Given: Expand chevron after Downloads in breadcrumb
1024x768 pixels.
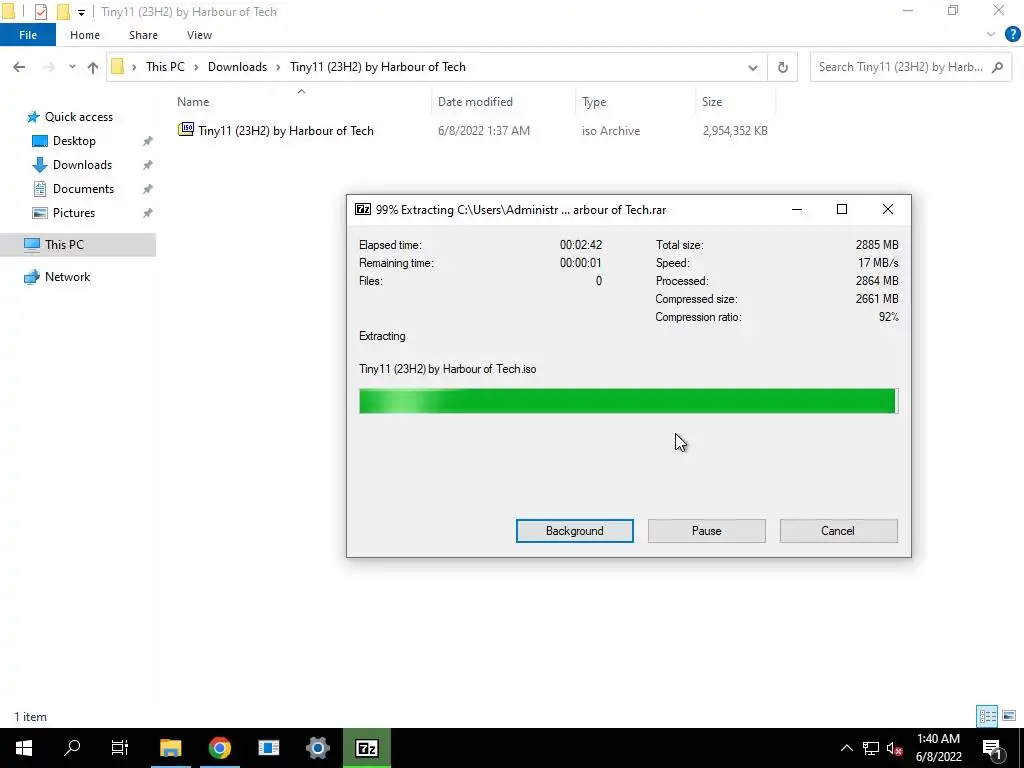Looking at the screenshot, I should tap(278, 67).
